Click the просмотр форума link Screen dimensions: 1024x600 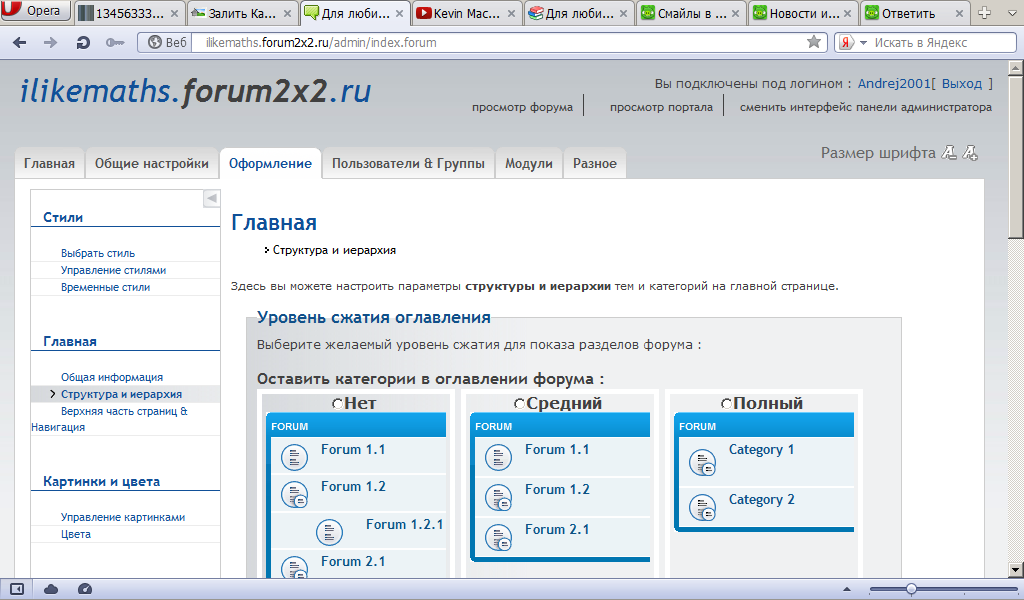coord(522,107)
